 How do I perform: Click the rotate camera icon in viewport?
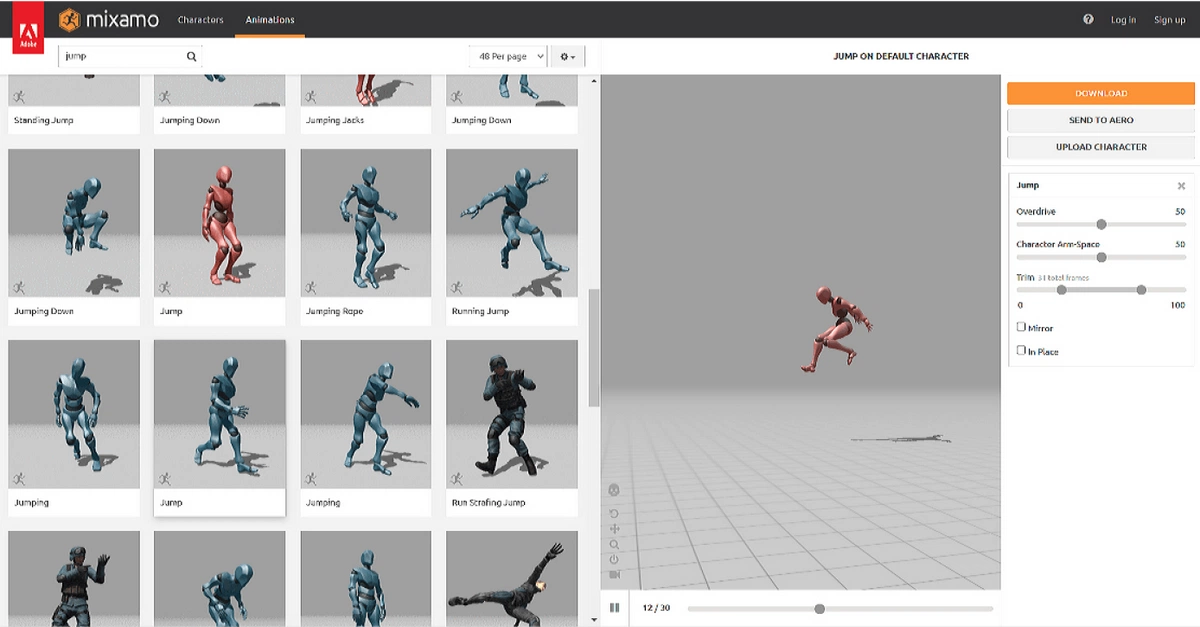coord(614,513)
